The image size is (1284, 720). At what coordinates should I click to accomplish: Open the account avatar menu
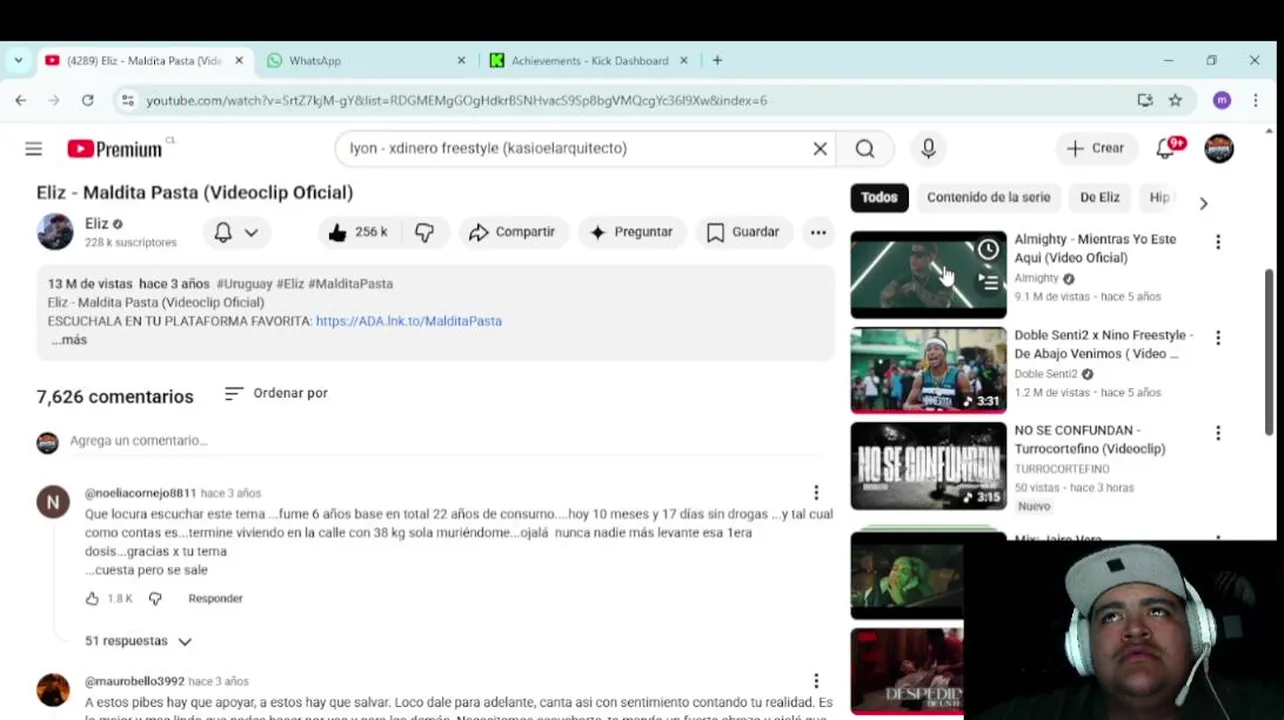pos(1219,149)
